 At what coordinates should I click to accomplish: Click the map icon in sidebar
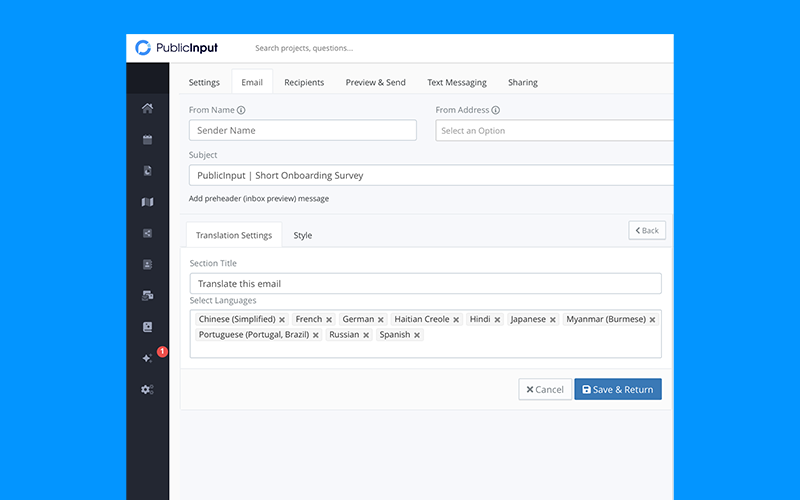[x=147, y=202]
